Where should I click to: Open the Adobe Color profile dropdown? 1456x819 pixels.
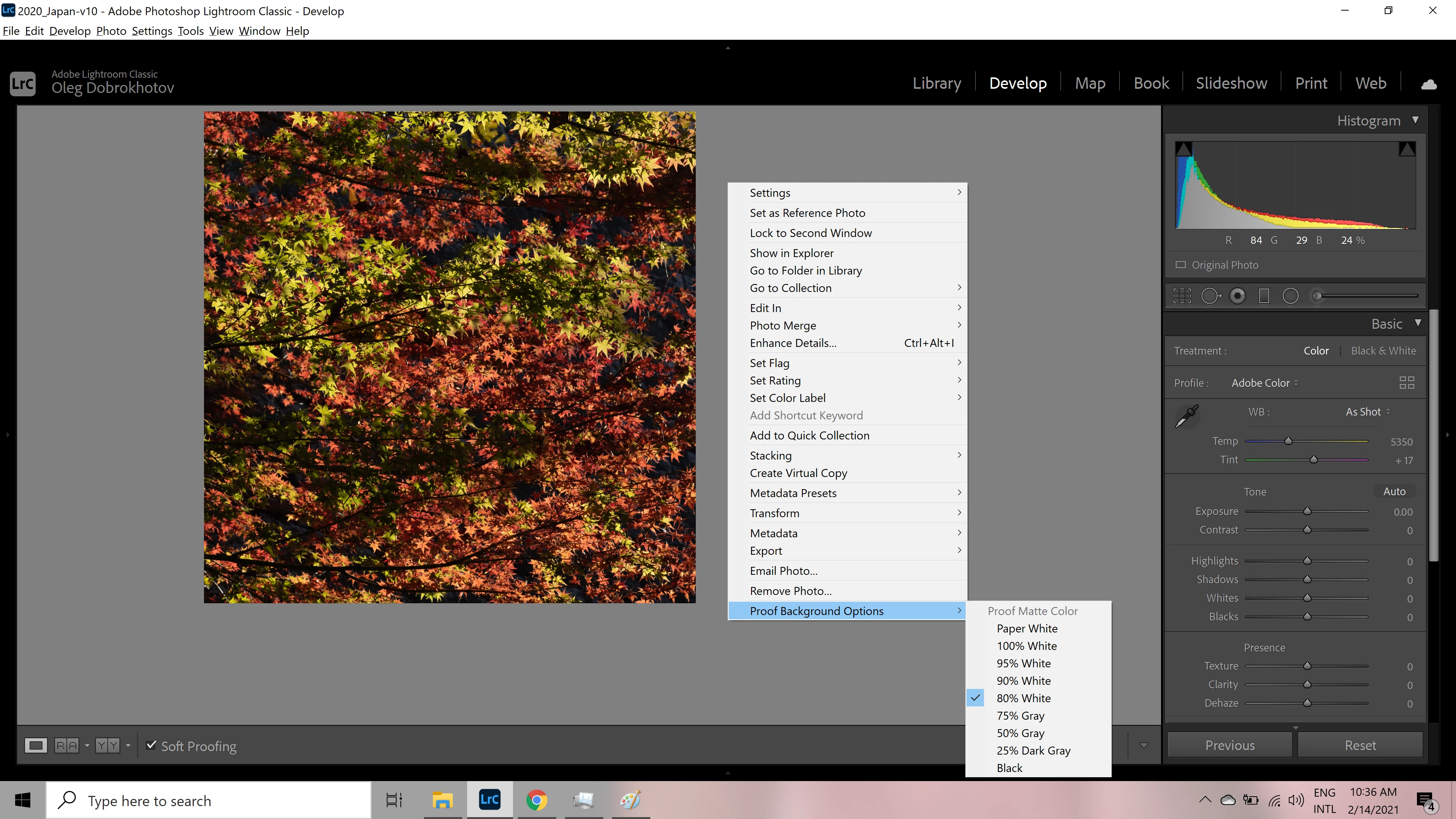pyautogui.click(x=1265, y=383)
